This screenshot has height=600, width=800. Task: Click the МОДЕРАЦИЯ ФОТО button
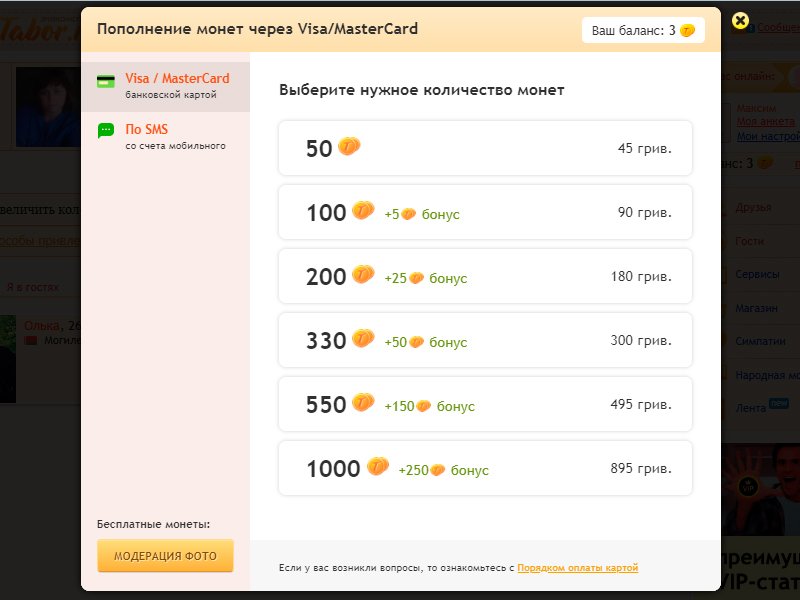coord(165,556)
